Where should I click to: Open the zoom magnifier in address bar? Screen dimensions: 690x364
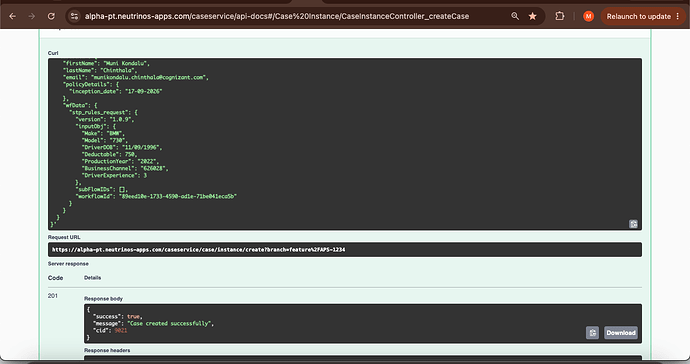[515, 16]
